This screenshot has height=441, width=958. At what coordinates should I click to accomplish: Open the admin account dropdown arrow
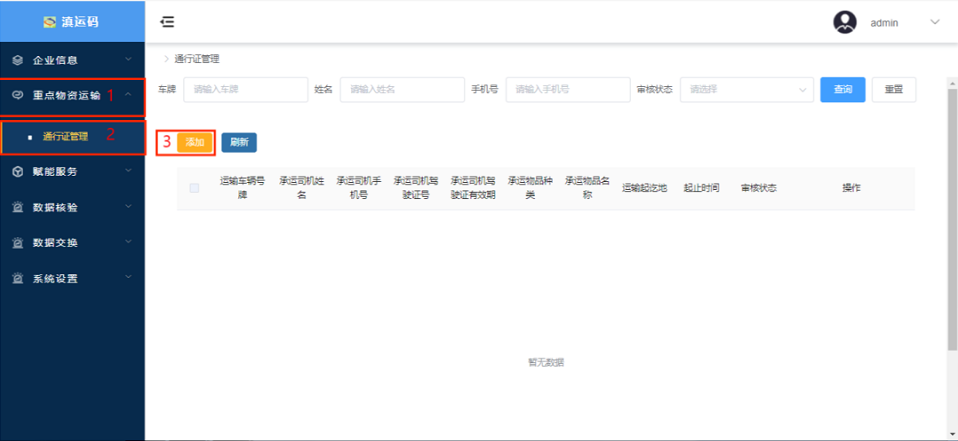coord(935,22)
